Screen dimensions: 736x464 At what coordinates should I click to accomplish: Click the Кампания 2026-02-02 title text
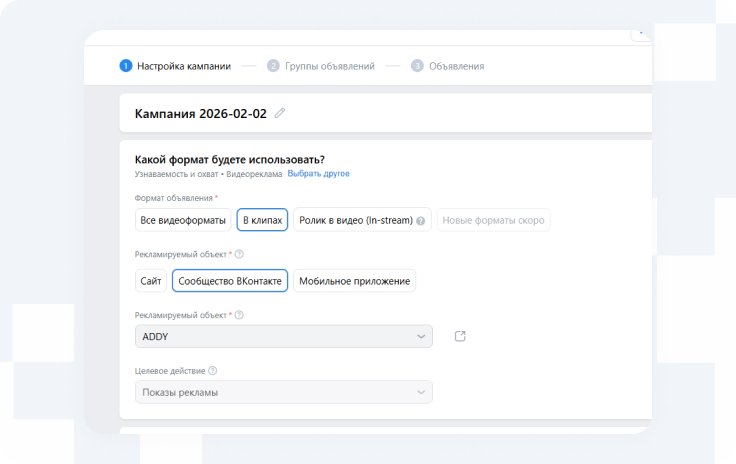coord(201,113)
